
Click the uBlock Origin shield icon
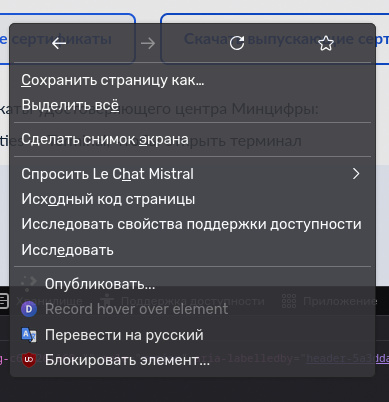29,360
